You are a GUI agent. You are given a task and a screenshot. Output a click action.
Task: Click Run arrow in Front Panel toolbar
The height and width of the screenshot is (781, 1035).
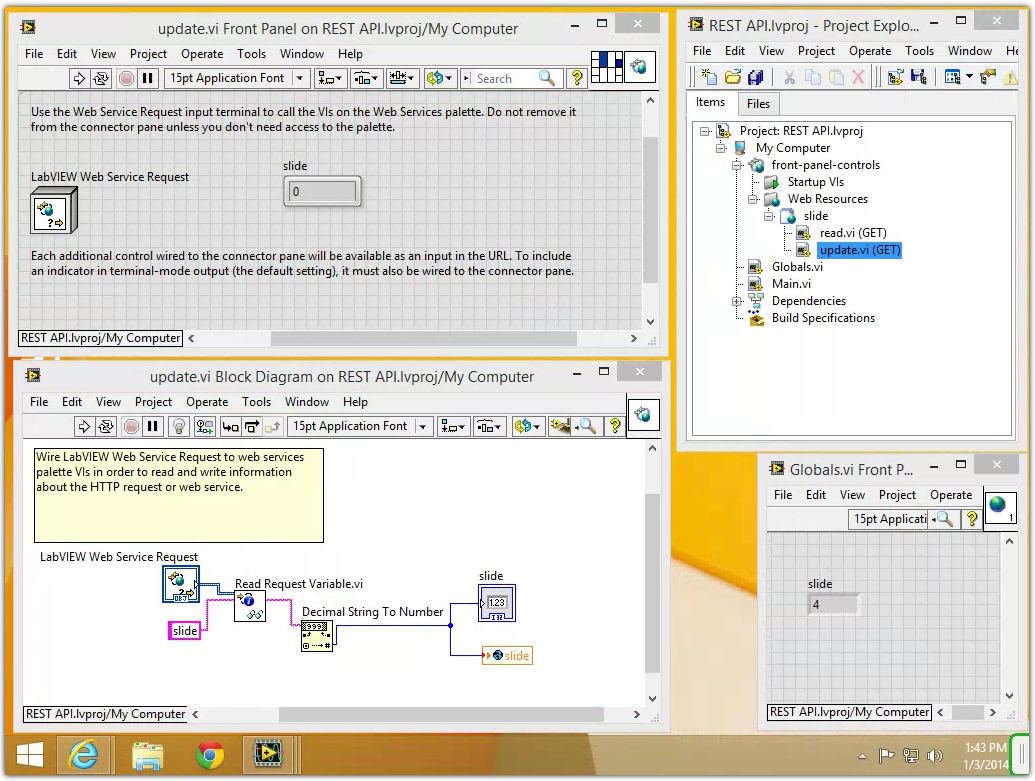pos(79,78)
